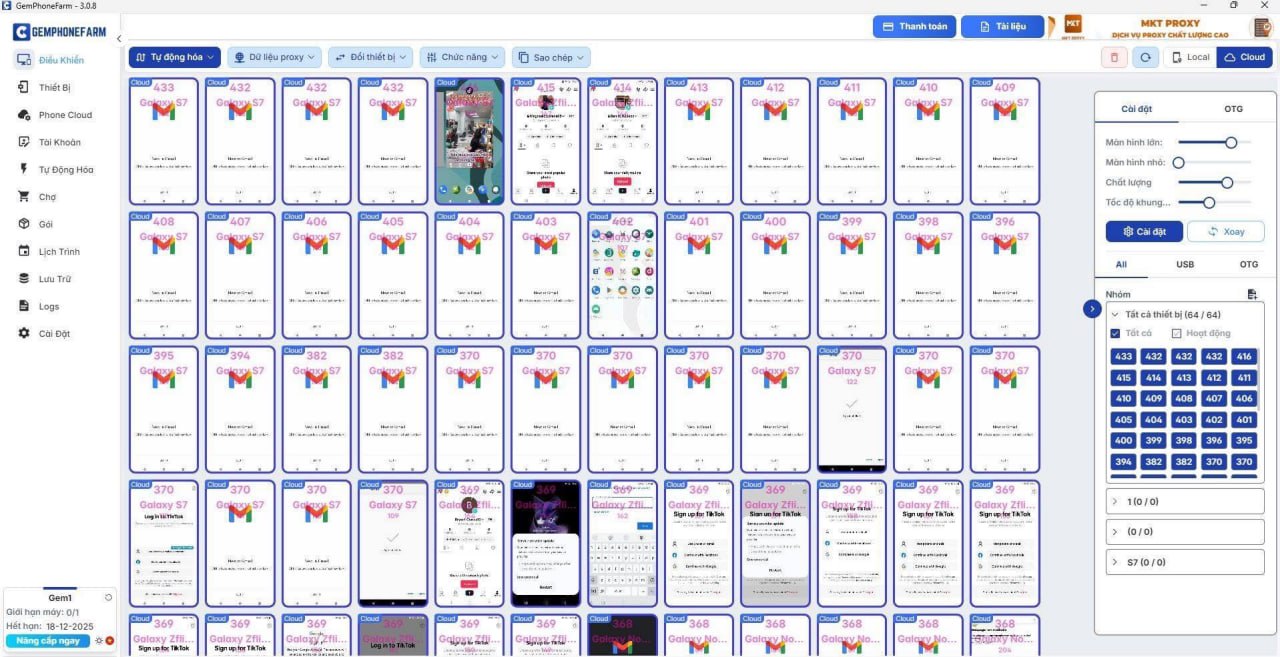The width and height of the screenshot is (1280, 657).
Task: Toggle device chip 400 in list
Action: [x=1123, y=441]
